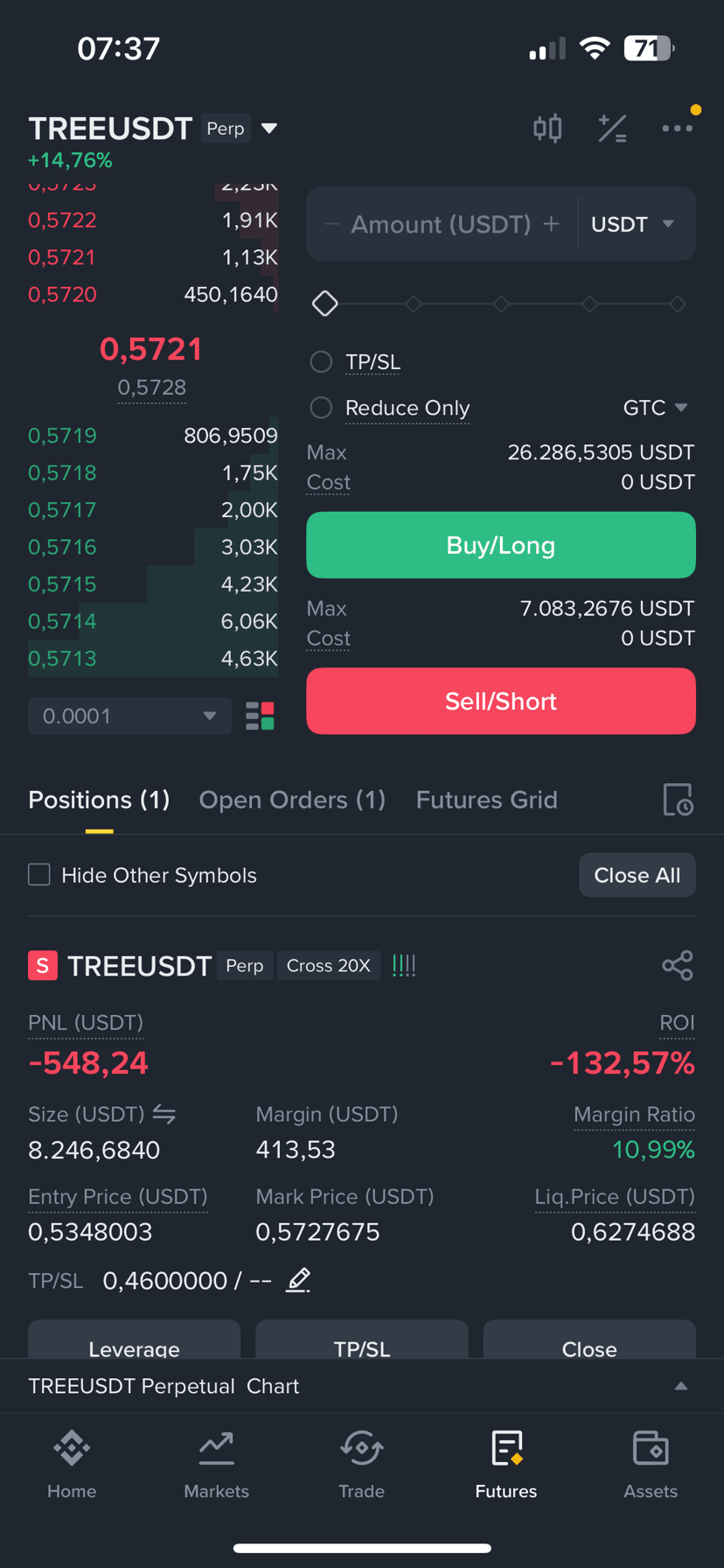724x1568 pixels.
Task: Open order history icon beside Futures Grid
Action: tap(678, 800)
